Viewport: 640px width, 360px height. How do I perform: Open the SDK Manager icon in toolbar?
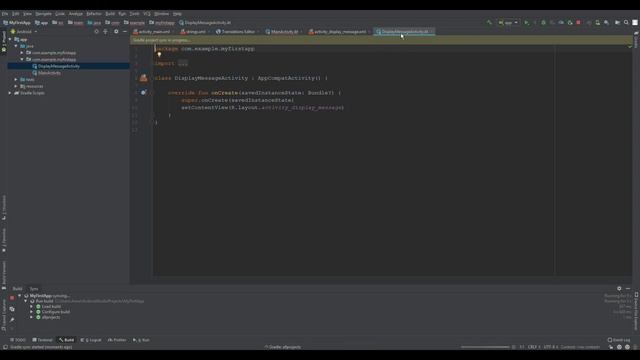pyautogui.click(x=607, y=23)
